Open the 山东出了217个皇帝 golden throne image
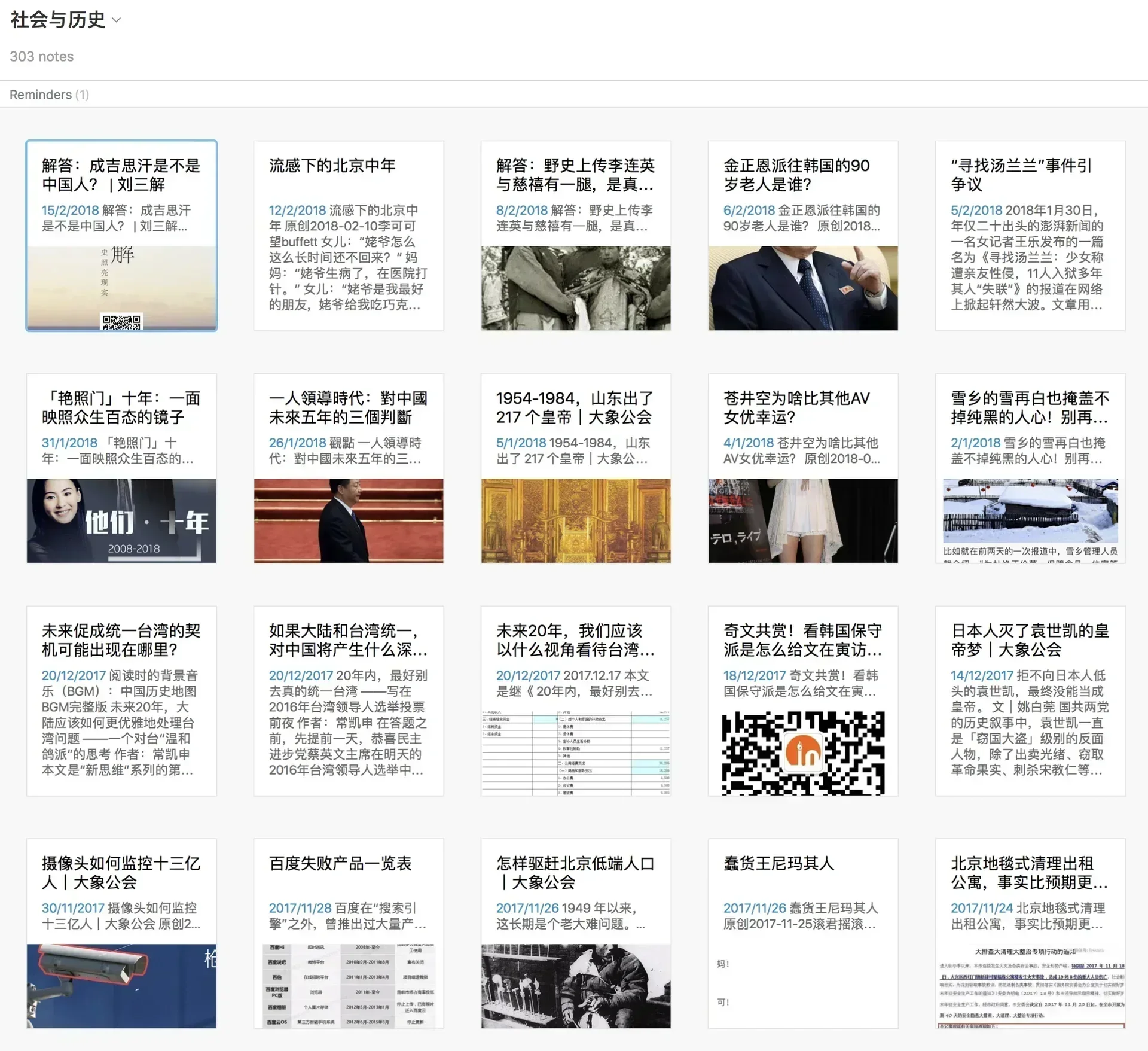The width and height of the screenshot is (1148, 1051). pyautogui.click(x=575, y=520)
